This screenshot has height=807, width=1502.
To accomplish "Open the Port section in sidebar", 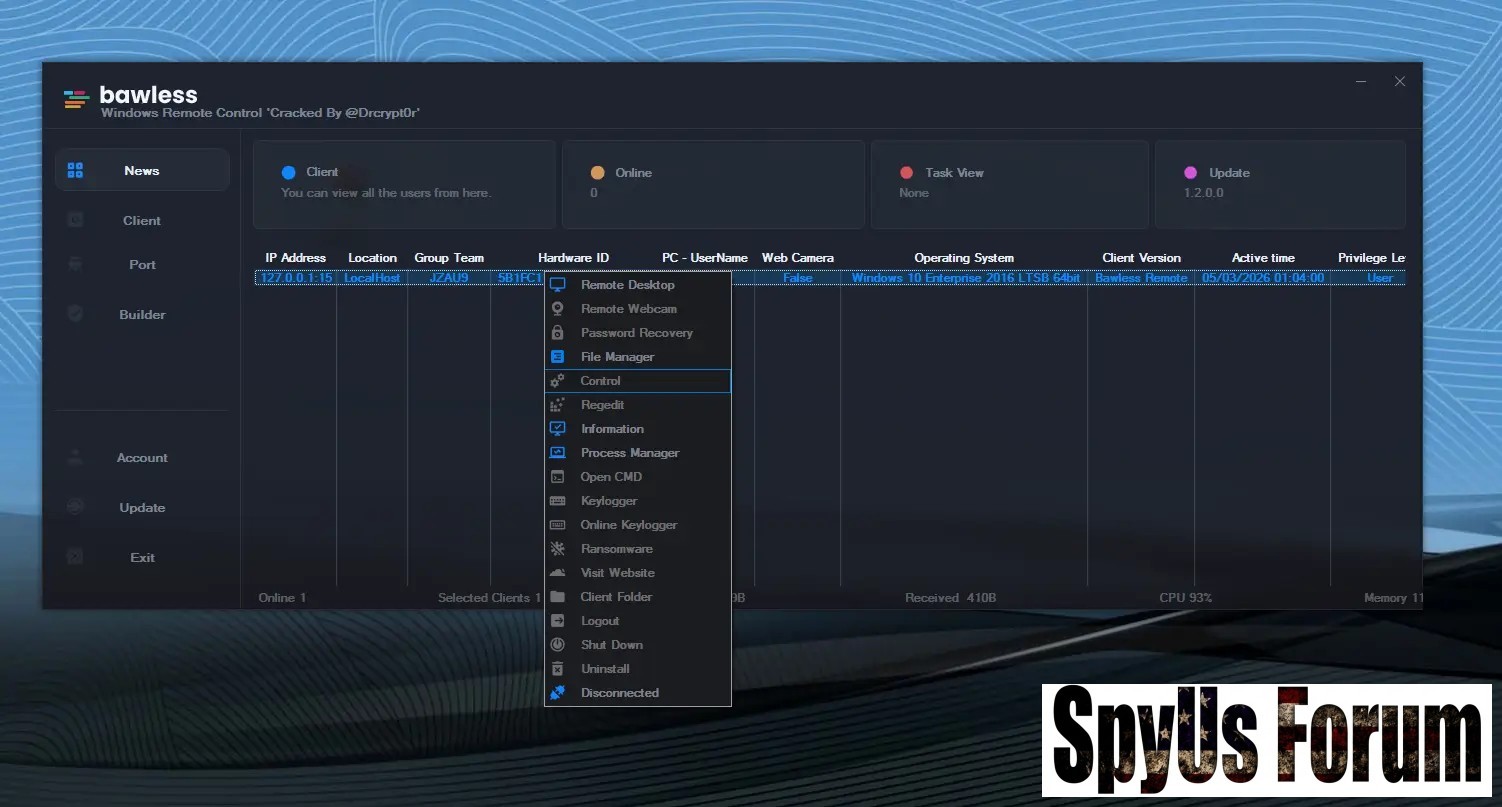I will [142, 265].
